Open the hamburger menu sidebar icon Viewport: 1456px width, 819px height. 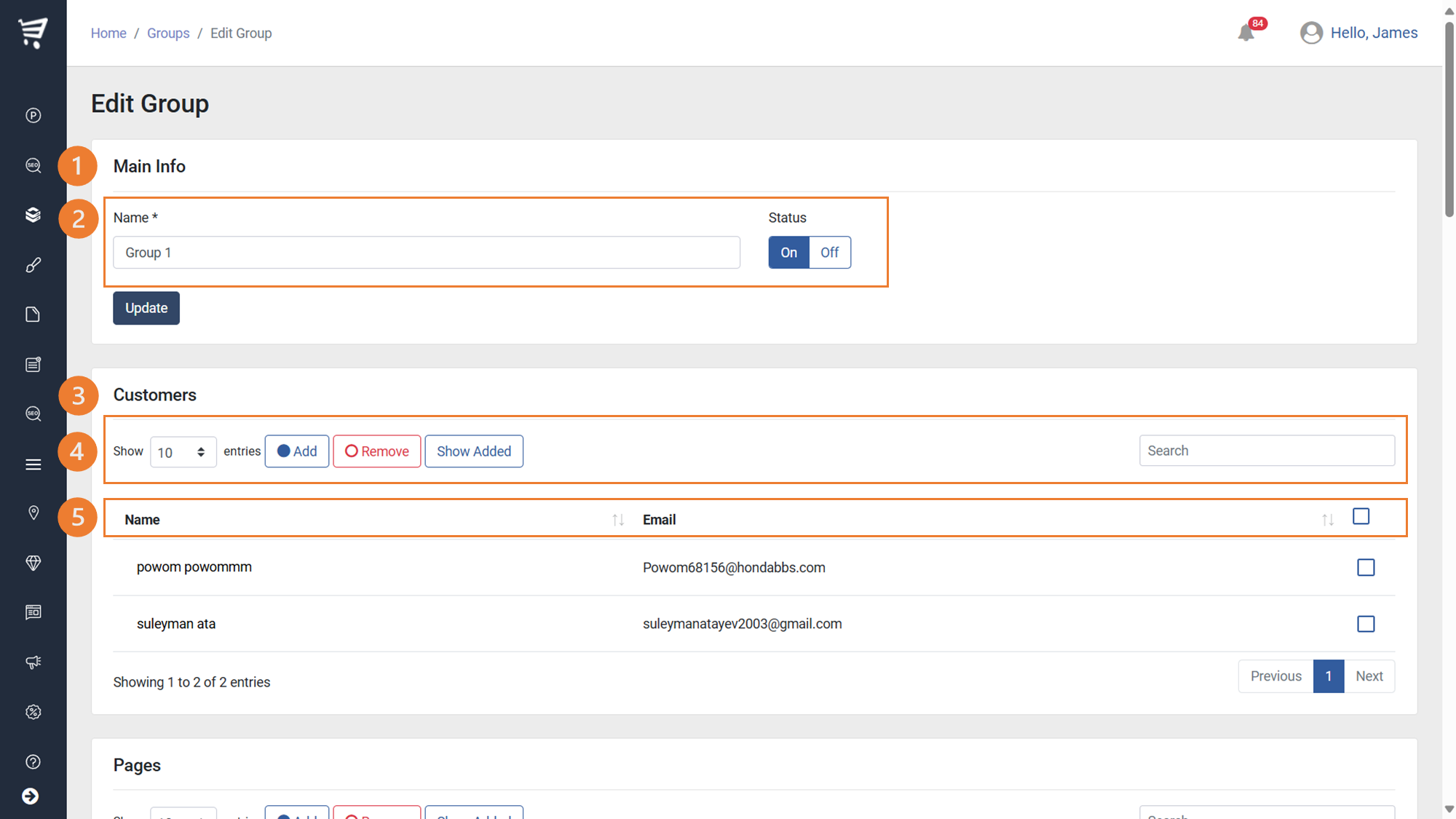tap(33, 464)
